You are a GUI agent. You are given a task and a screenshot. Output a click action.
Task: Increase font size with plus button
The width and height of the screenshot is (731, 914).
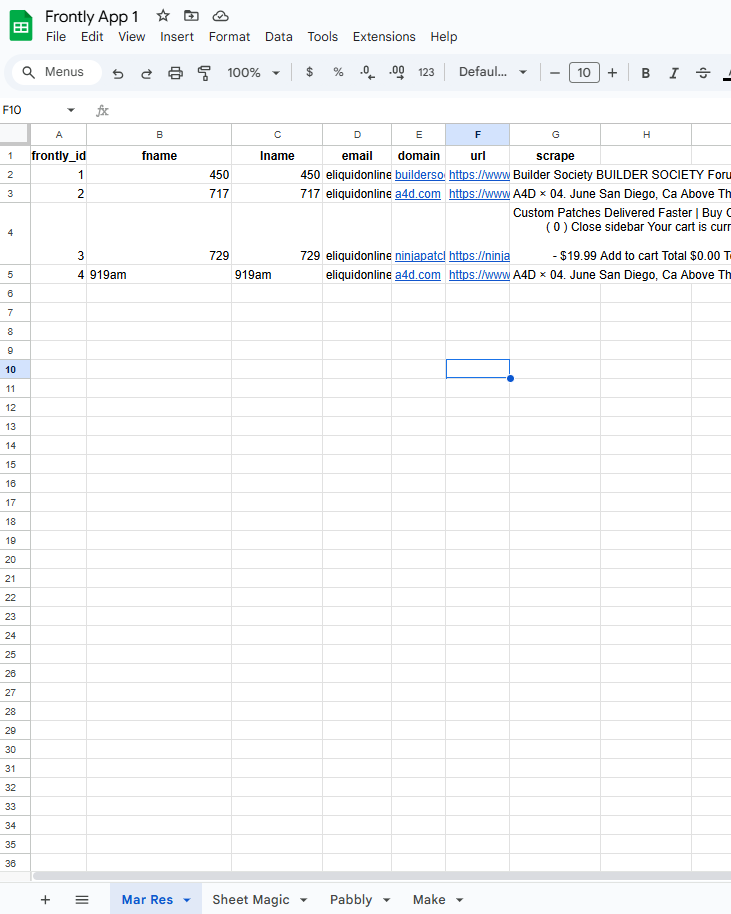click(612, 73)
